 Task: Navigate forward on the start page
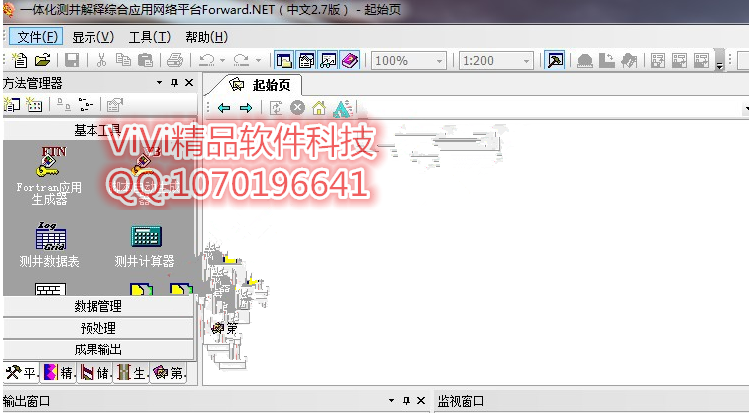click(x=246, y=108)
